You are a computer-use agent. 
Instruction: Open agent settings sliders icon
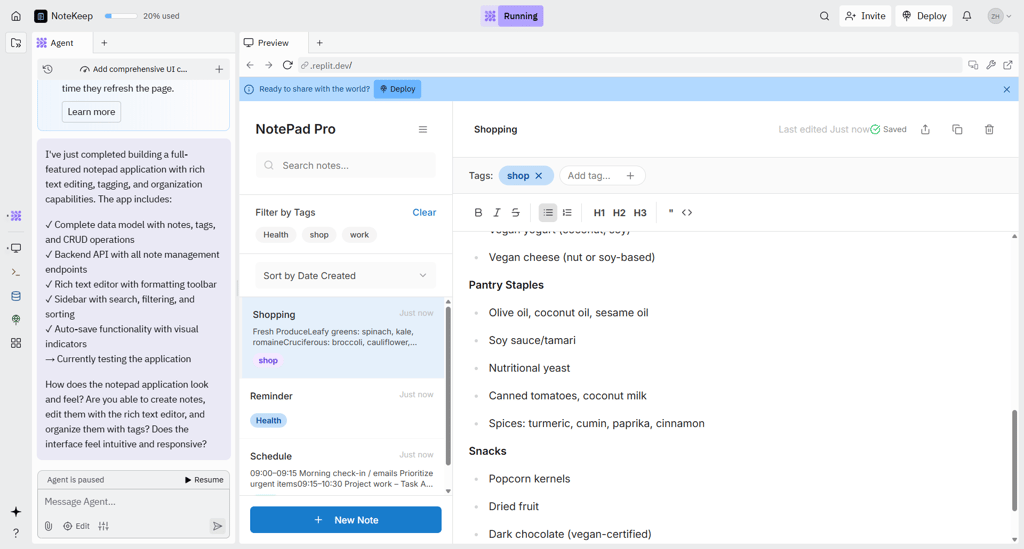click(104, 525)
